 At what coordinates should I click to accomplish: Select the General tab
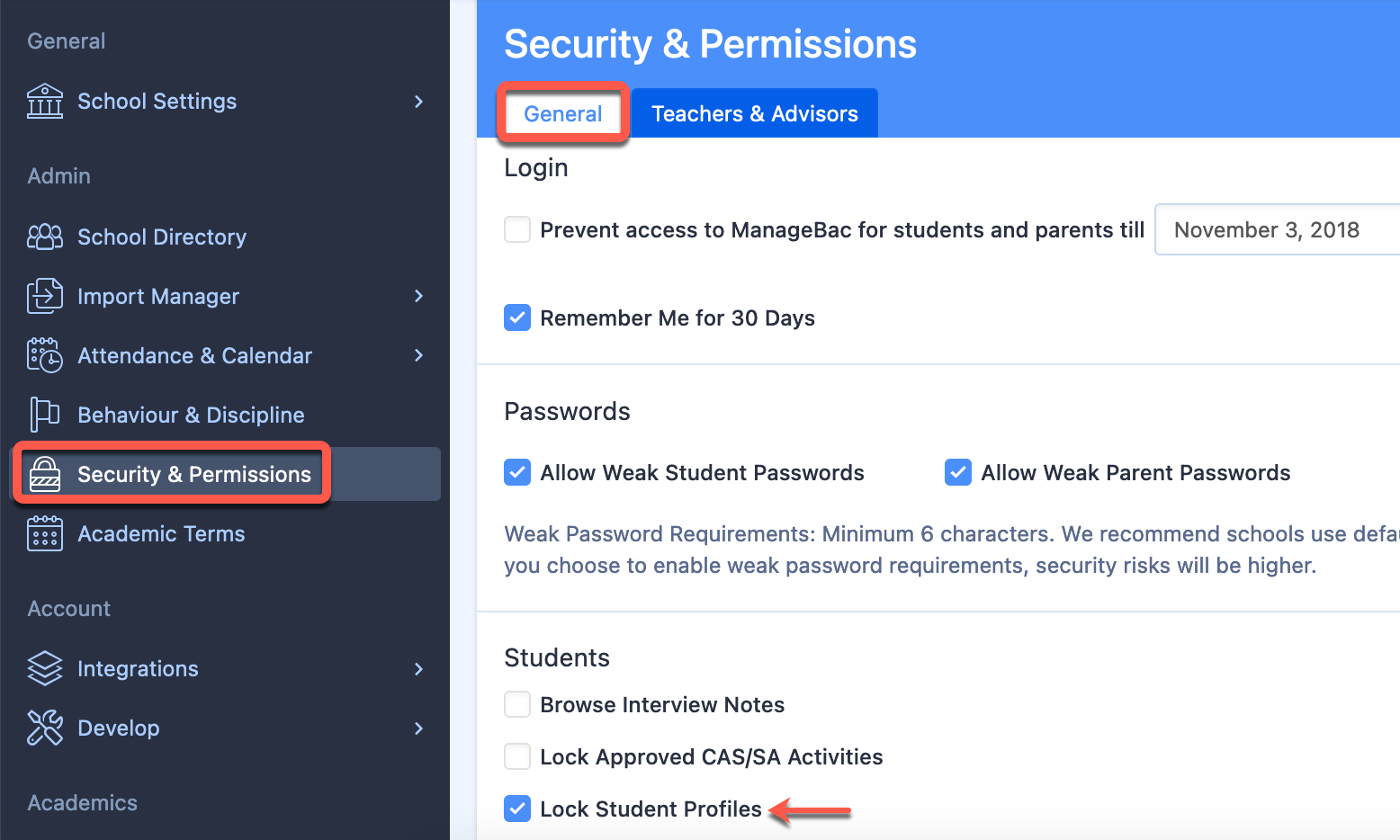(x=563, y=113)
